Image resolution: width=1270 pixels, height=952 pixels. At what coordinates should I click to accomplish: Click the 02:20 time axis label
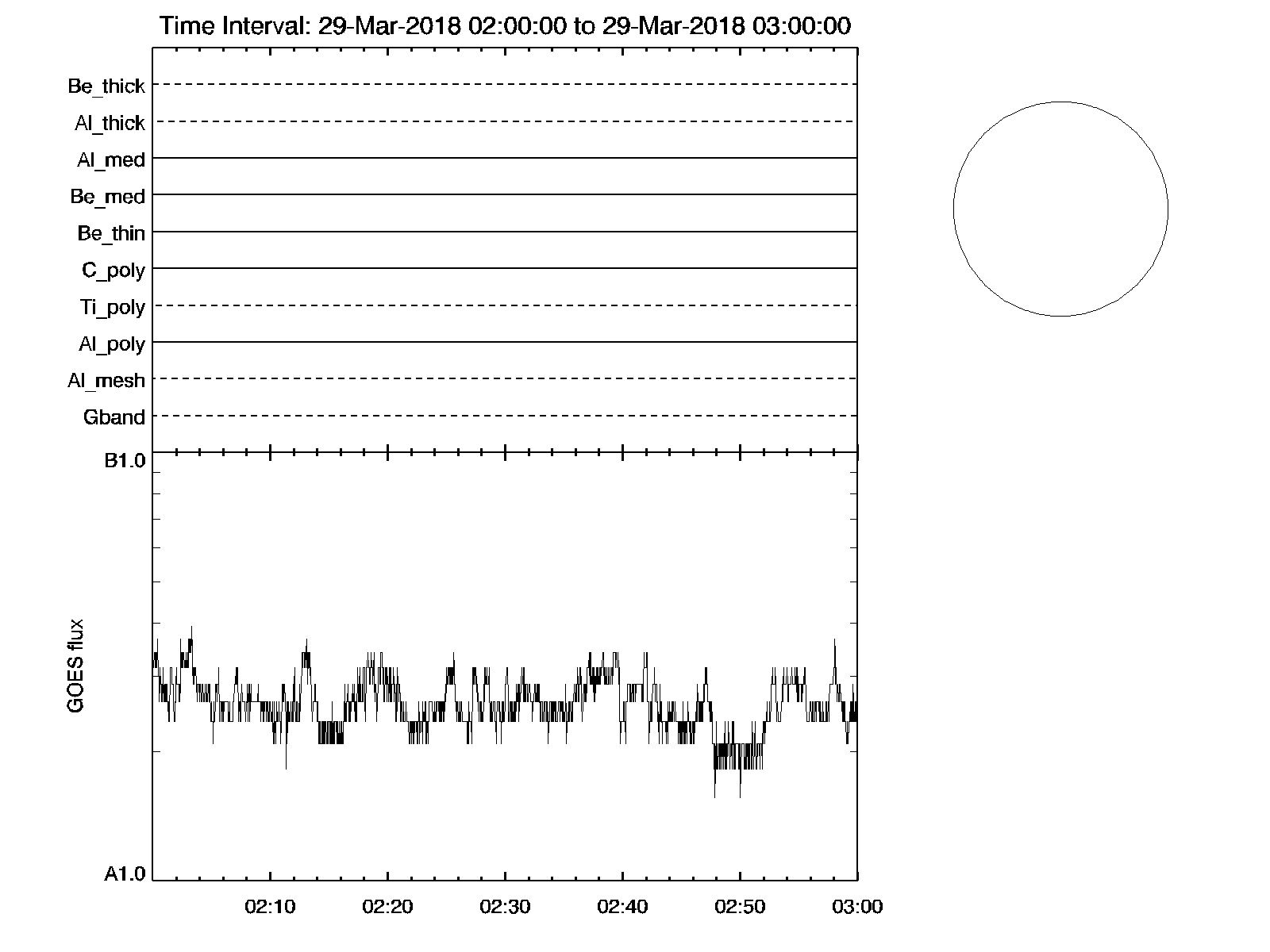click(x=387, y=907)
